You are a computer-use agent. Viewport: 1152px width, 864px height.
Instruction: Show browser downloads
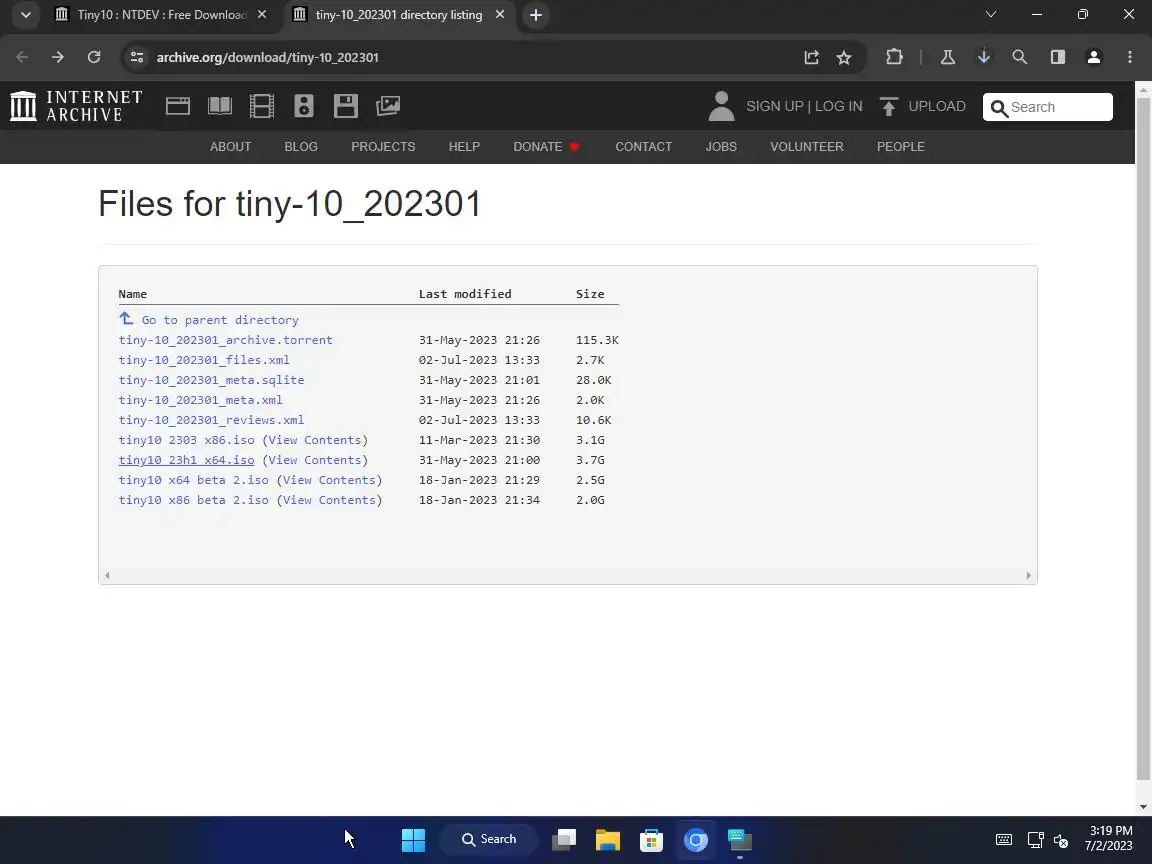[984, 57]
